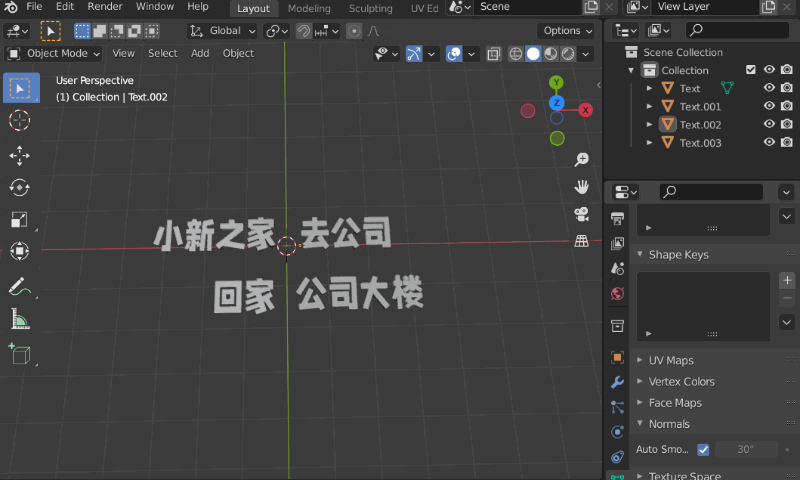Open Global transform orientation dropdown
The height and width of the screenshot is (480, 800).
tap(222, 31)
